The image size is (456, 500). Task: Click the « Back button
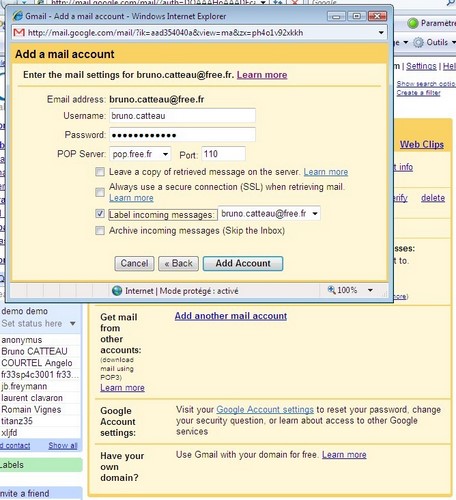[x=178, y=263]
